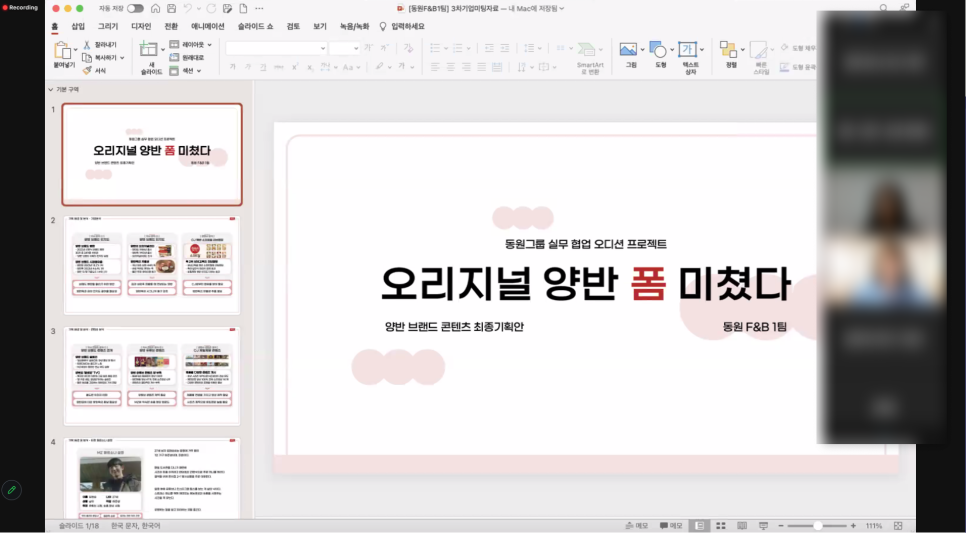Click the 복사하기 copy button
This screenshot has height=533, width=966.
click(x=100, y=58)
